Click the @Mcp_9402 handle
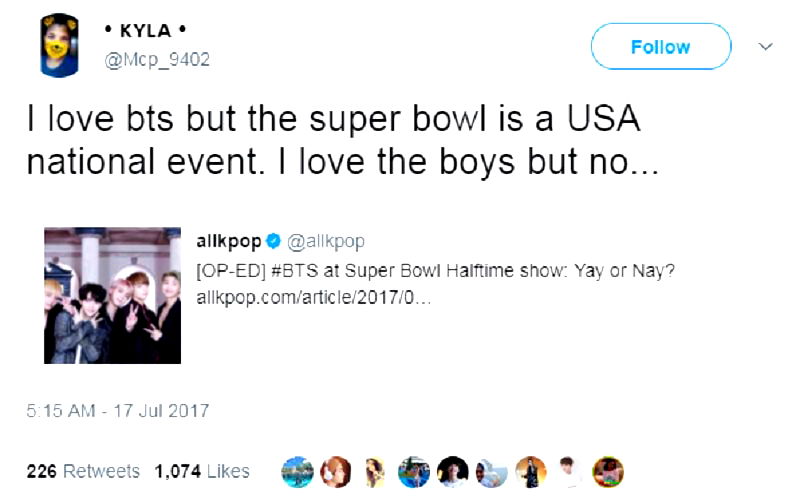This screenshot has width=800, height=503. pos(157,59)
